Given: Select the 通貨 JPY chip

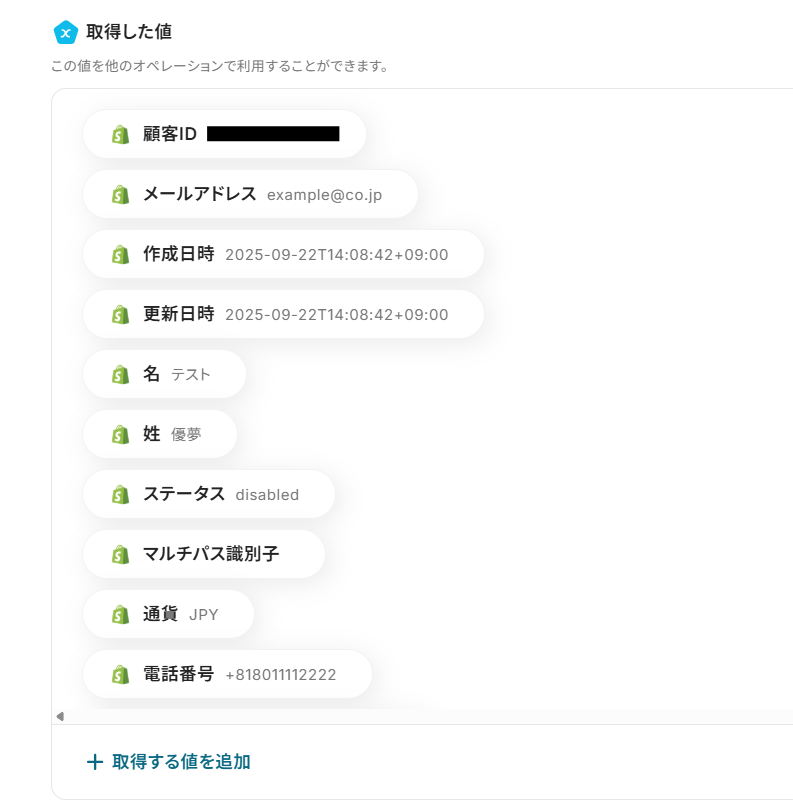Looking at the screenshot, I should click(169, 614).
